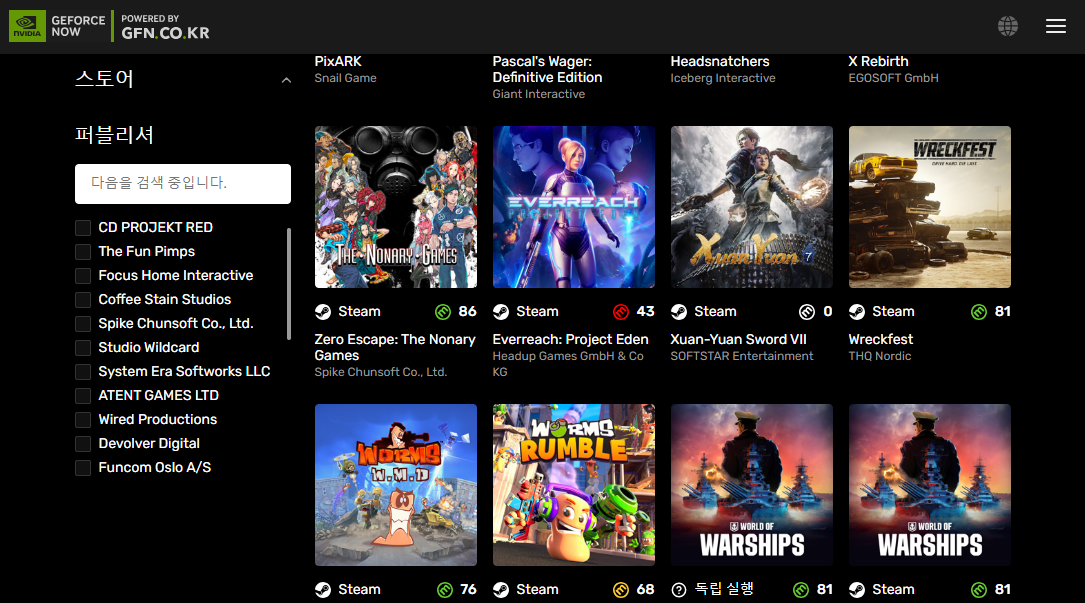Viewport: 1085px width, 603px height.
Task: Open Xuan-Yuan Sword VII cover art
Action: coord(751,207)
